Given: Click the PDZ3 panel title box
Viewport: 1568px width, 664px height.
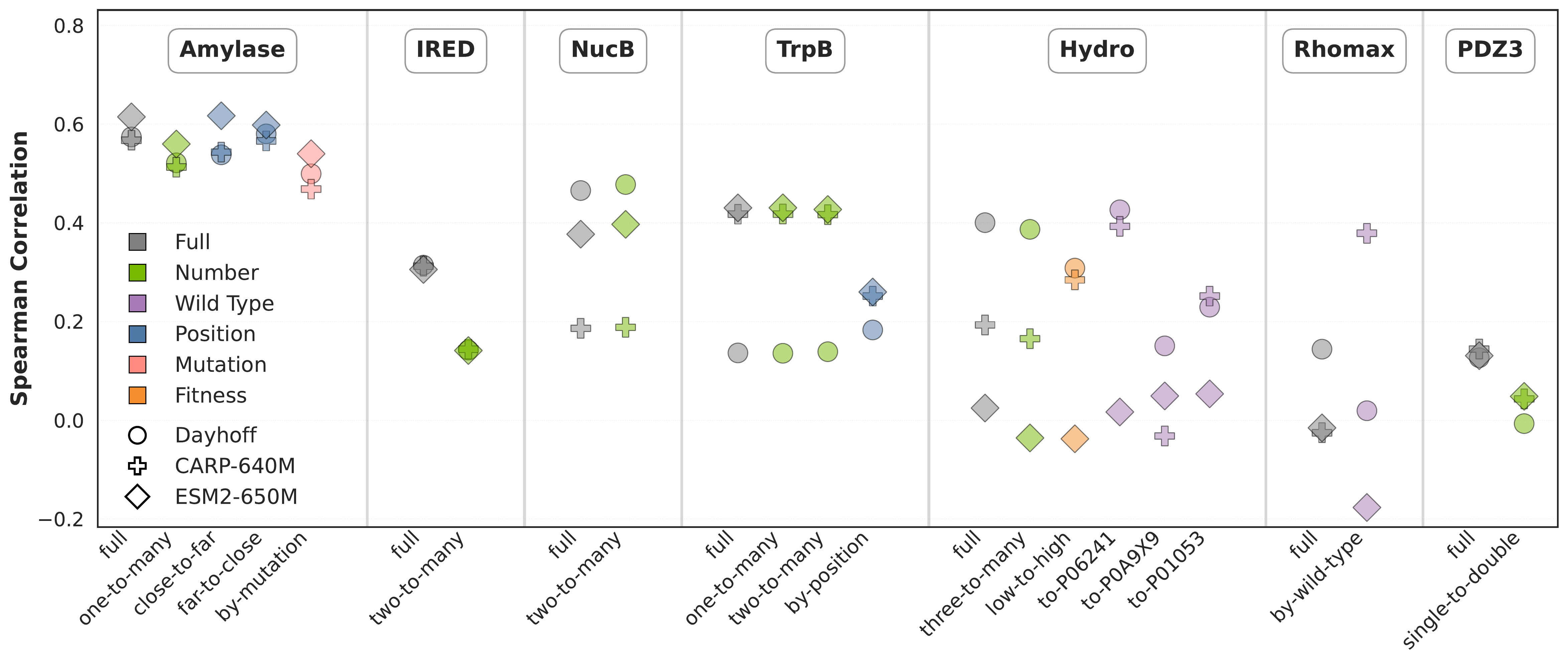Looking at the screenshot, I should coord(1489,50).
